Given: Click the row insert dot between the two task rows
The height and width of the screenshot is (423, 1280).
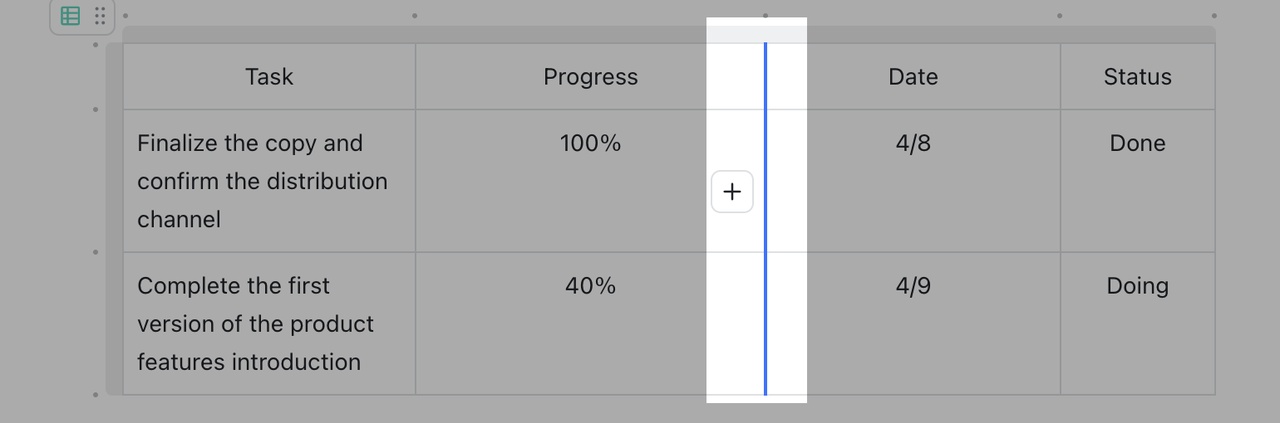Looking at the screenshot, I should 95,252.
